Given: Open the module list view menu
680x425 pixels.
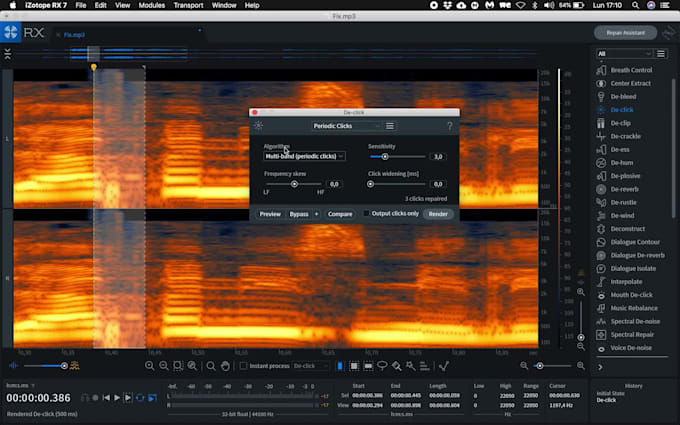Looking at the screenshot, I should point(660,54).
